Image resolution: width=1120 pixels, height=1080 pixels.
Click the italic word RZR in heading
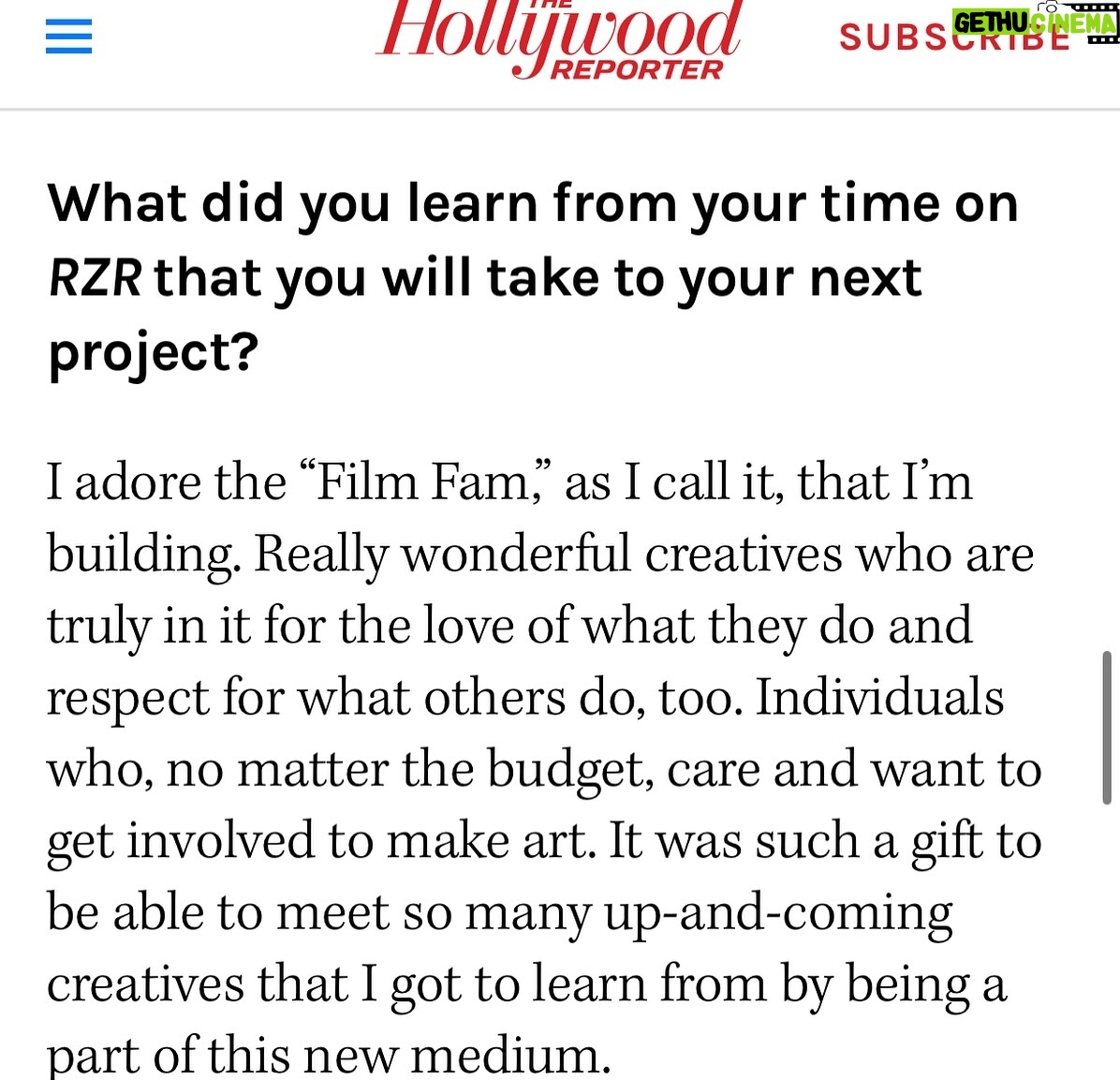95,278
